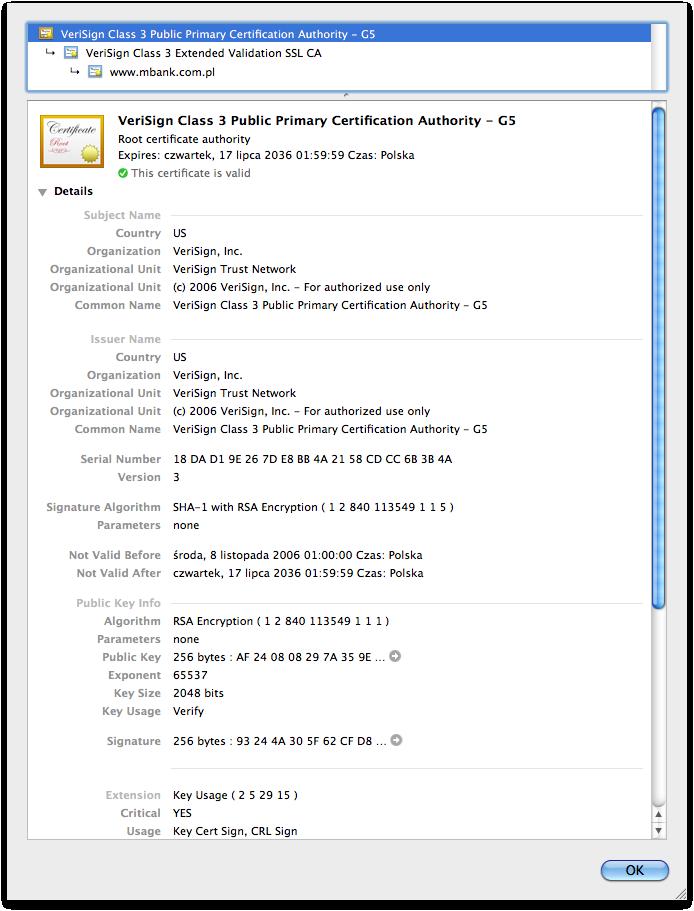The image size is (694, 911).
Task: Click the RSA Encryption algorithm value
Action: 281,621
